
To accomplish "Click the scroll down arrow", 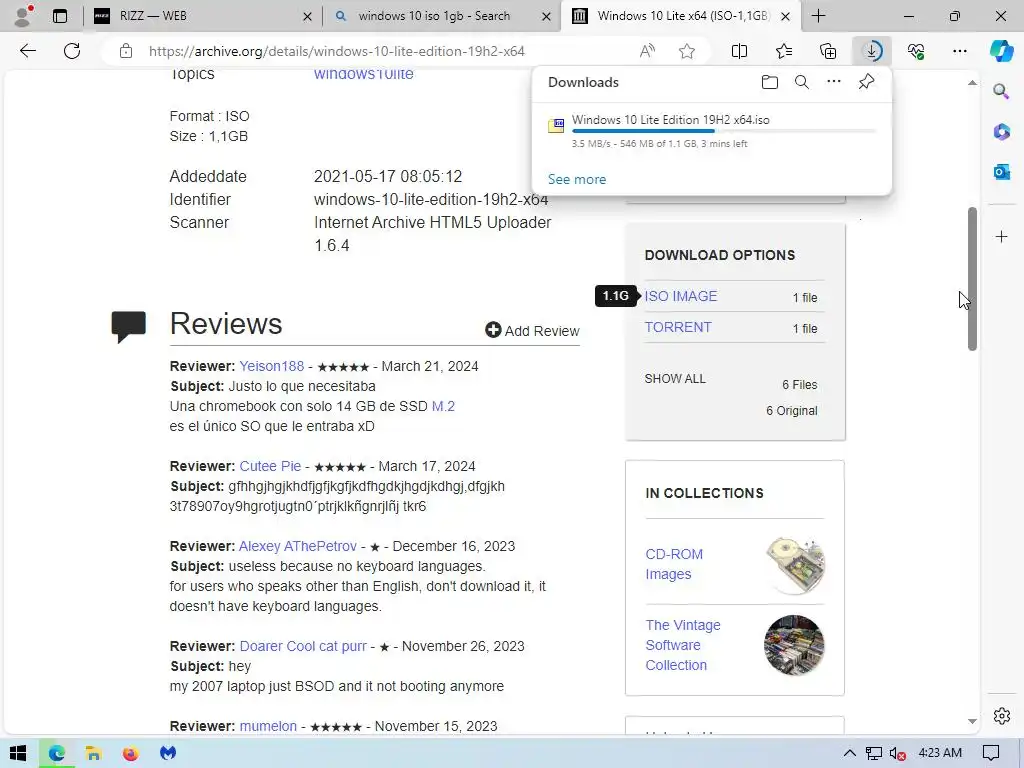I will 972,721.
